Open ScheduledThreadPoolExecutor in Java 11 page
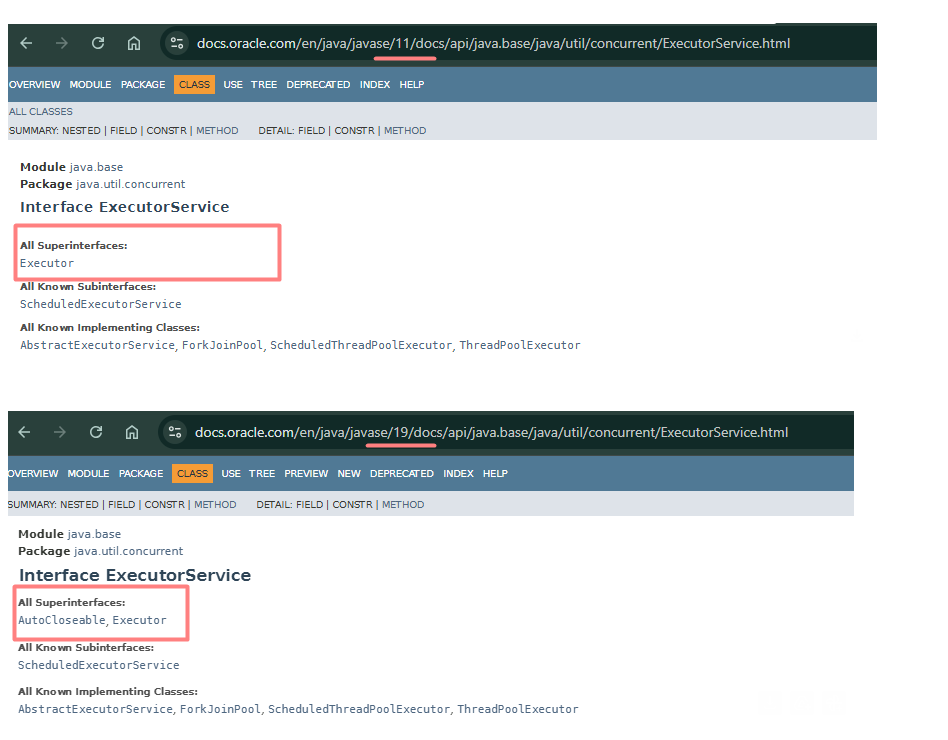 pyautogui.click(x=361, y=345)
